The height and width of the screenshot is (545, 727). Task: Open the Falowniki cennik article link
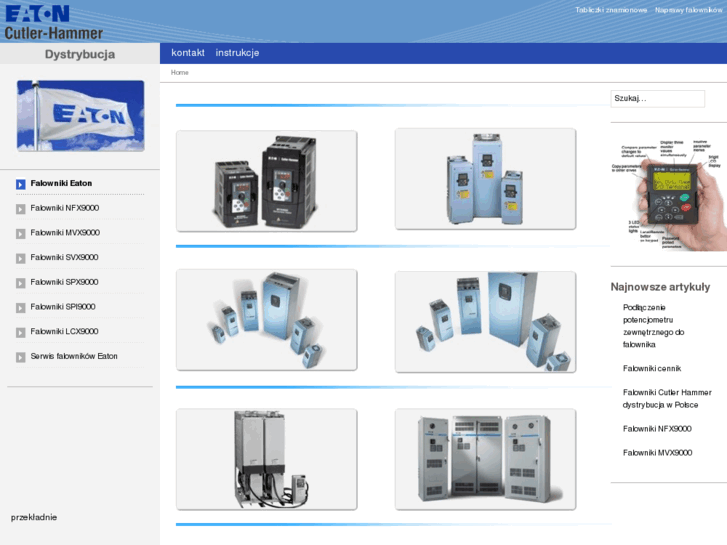tap(651, 368)
